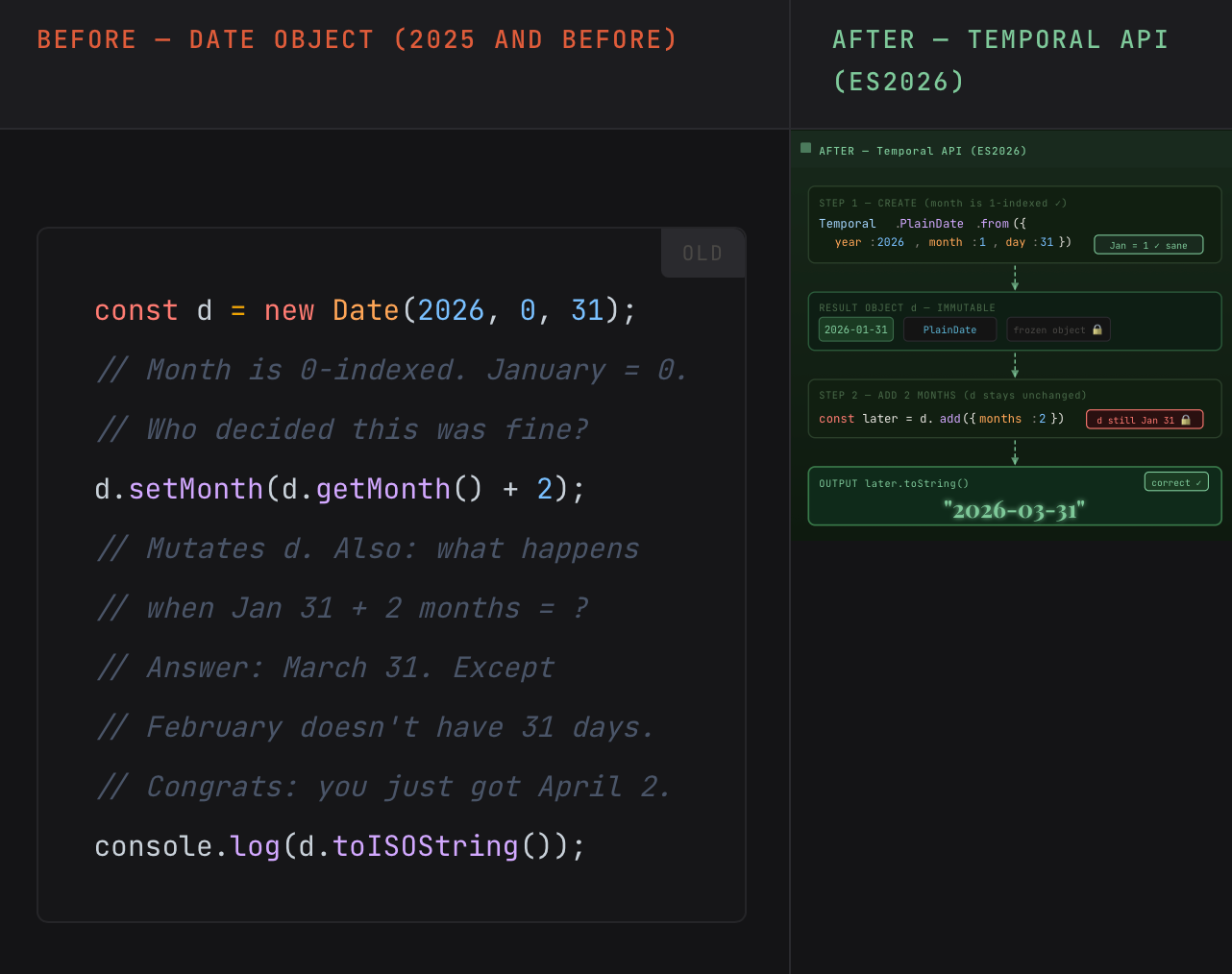Select the "2026-03-31" output string

click(1014, 510)
